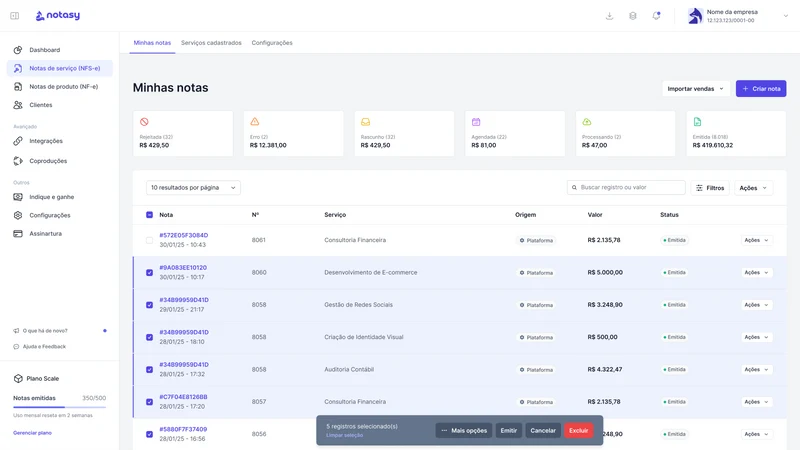The height and width of the screenshot is (450, 800).
Task: Open Ações menu for note 8057
Action: click(x=756, y=402)
